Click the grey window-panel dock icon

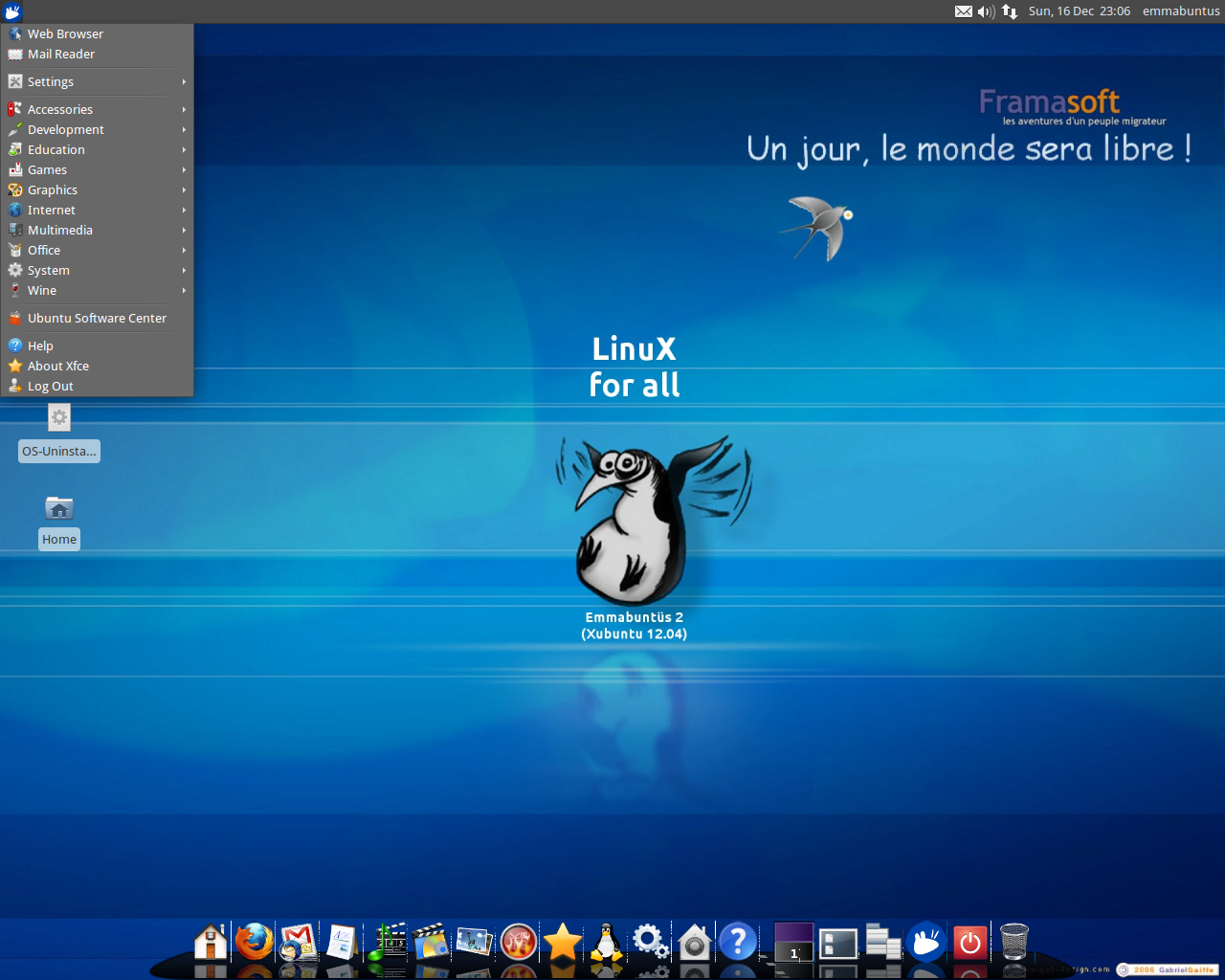[838, 944]
